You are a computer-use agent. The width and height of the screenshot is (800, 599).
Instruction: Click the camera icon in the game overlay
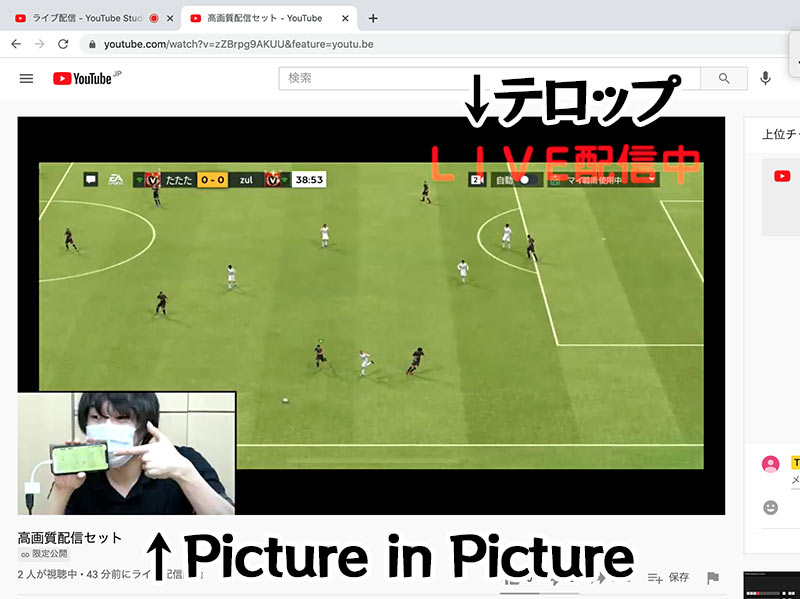point(477,180)
